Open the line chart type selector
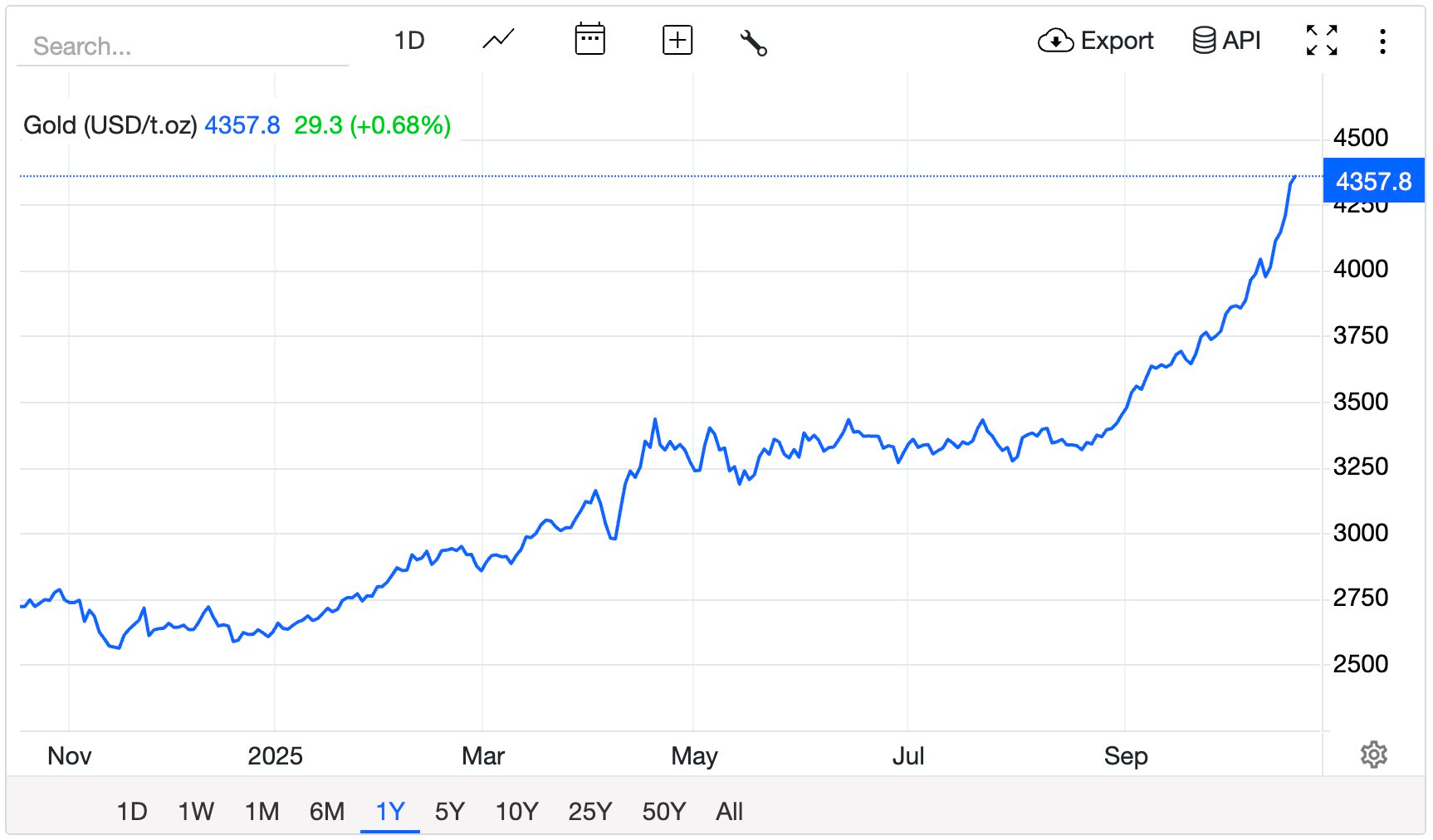This screenshot has width=1433, height=840. (x=498, y=40)
